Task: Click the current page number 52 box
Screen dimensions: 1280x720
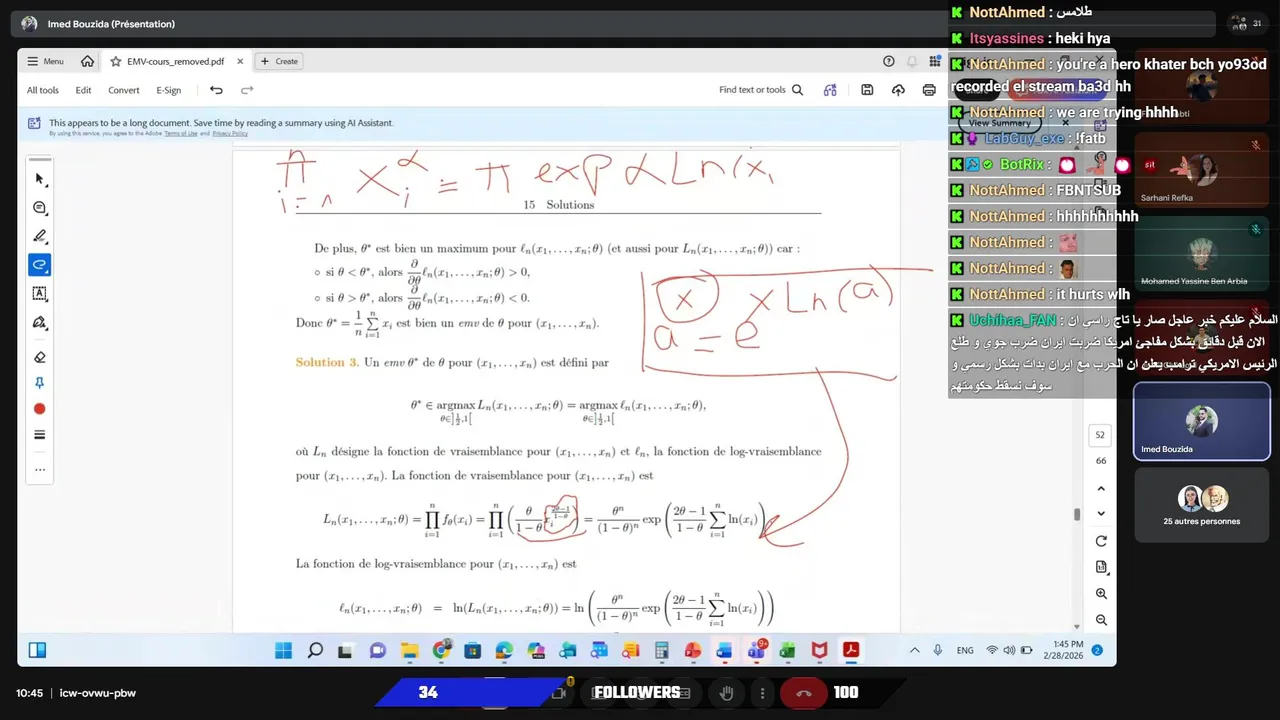Action: (x=1100, y=435)
